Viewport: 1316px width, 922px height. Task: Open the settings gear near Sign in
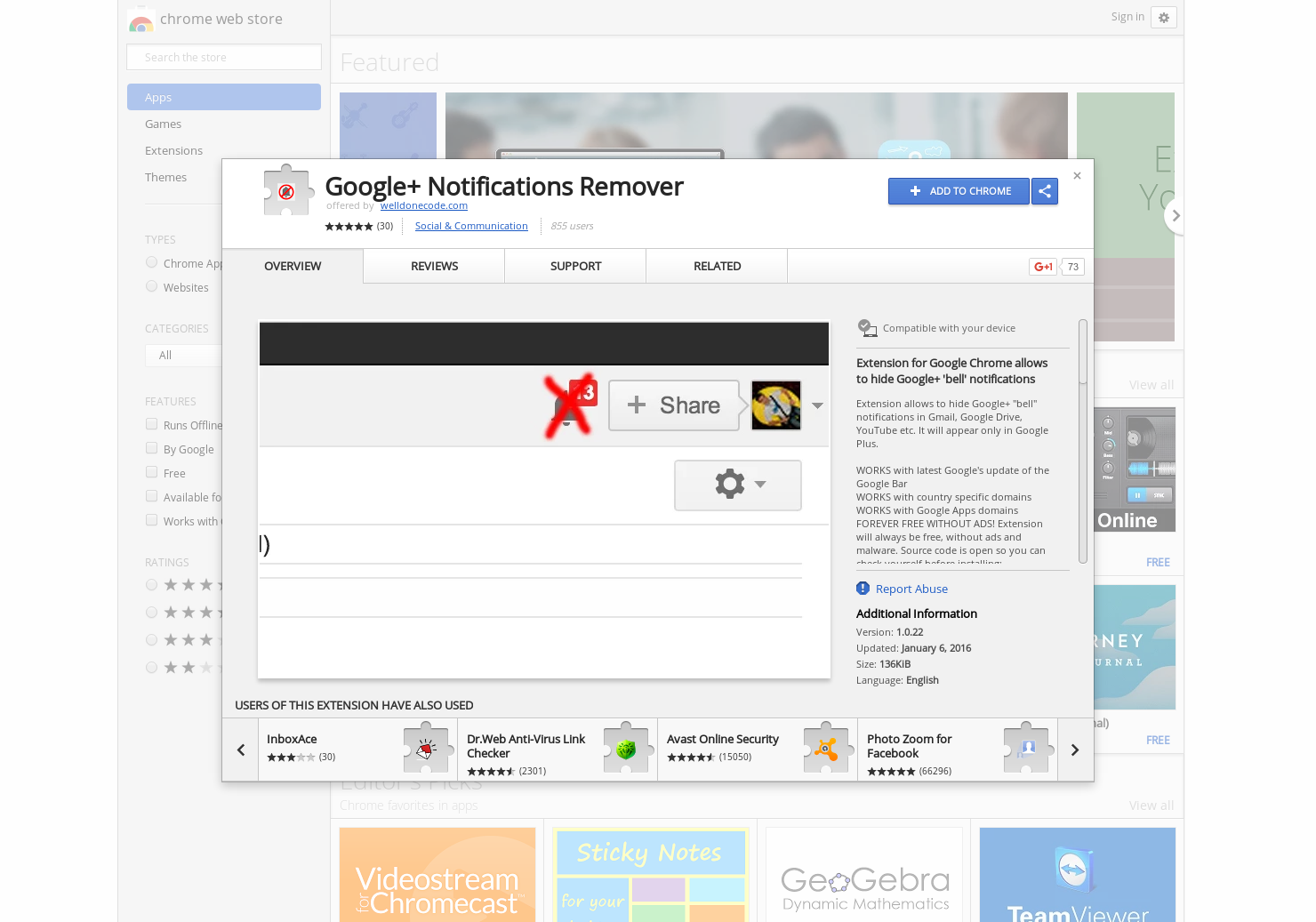(1164, 17)
